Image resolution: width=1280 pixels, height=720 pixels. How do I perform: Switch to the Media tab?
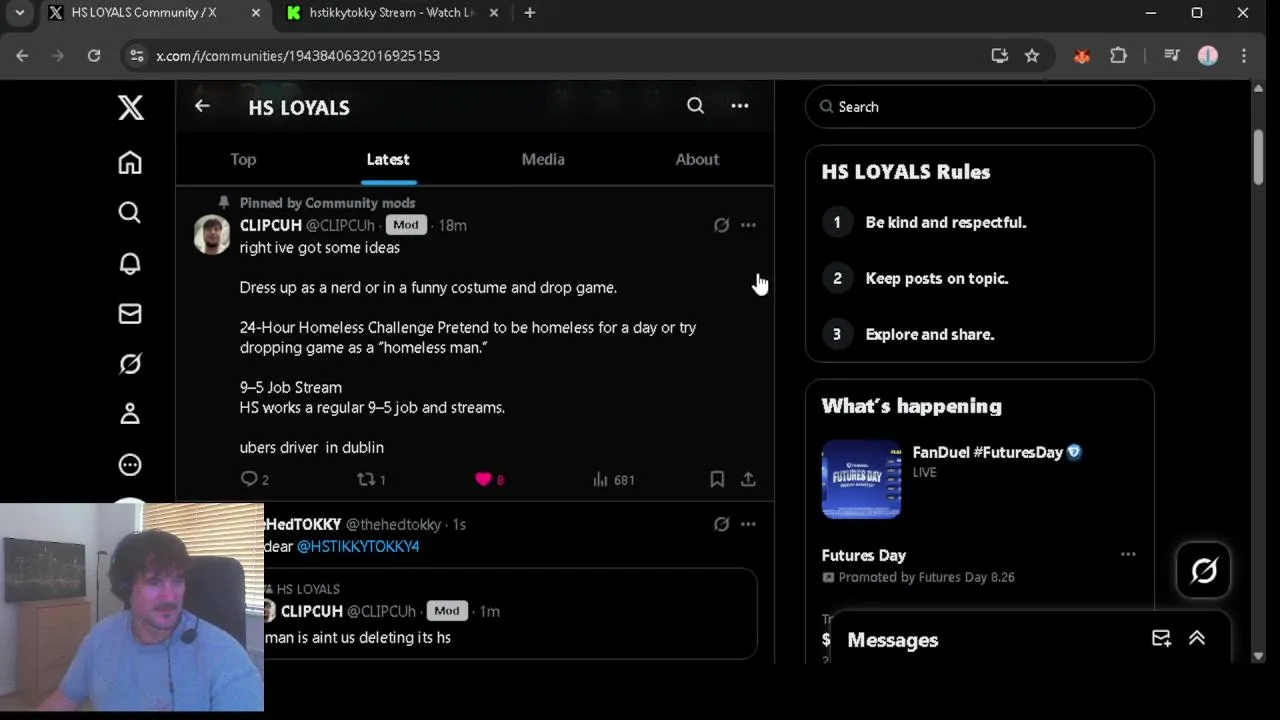coord(543,159)
